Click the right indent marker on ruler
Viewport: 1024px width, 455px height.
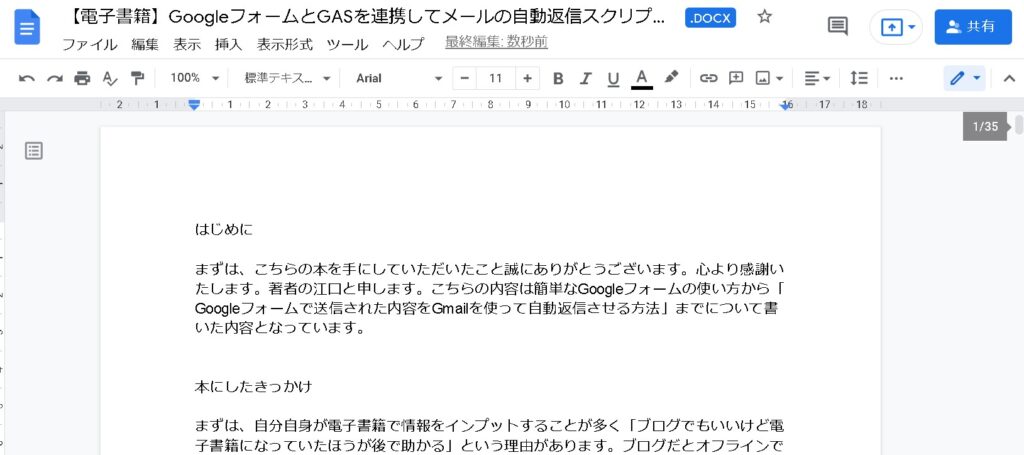click(787, 105)
